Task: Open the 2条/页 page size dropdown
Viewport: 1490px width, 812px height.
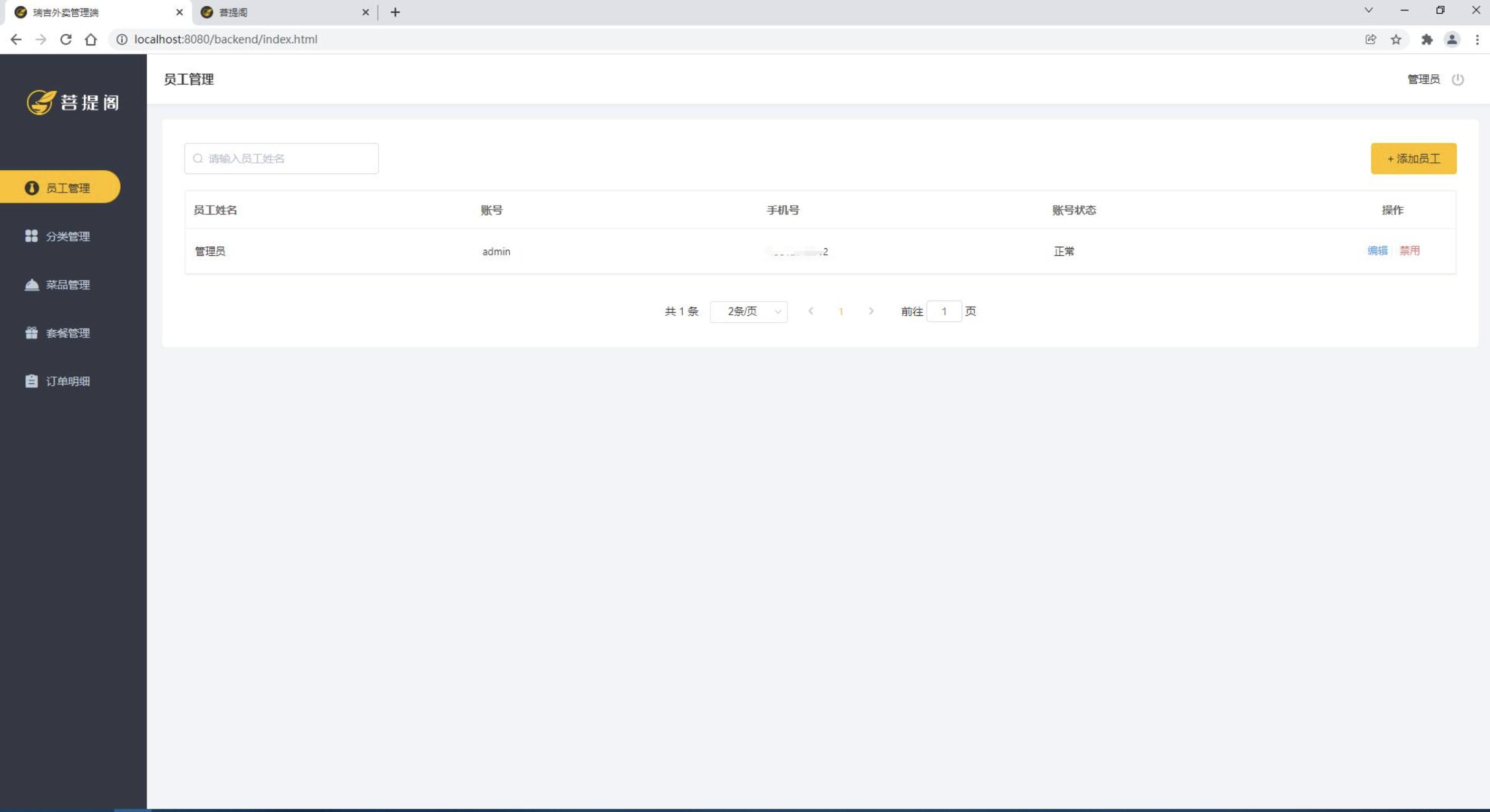Action: [749, 312]
